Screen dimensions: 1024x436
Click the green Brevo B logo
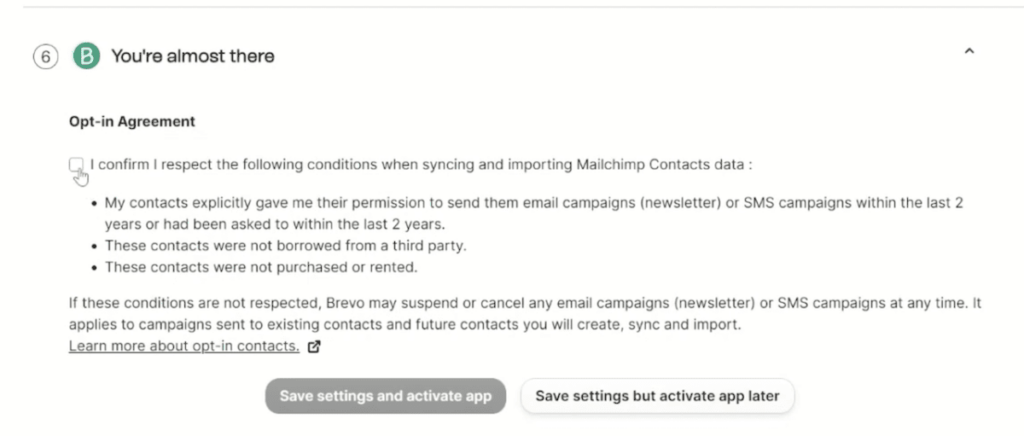coord(86,56)
